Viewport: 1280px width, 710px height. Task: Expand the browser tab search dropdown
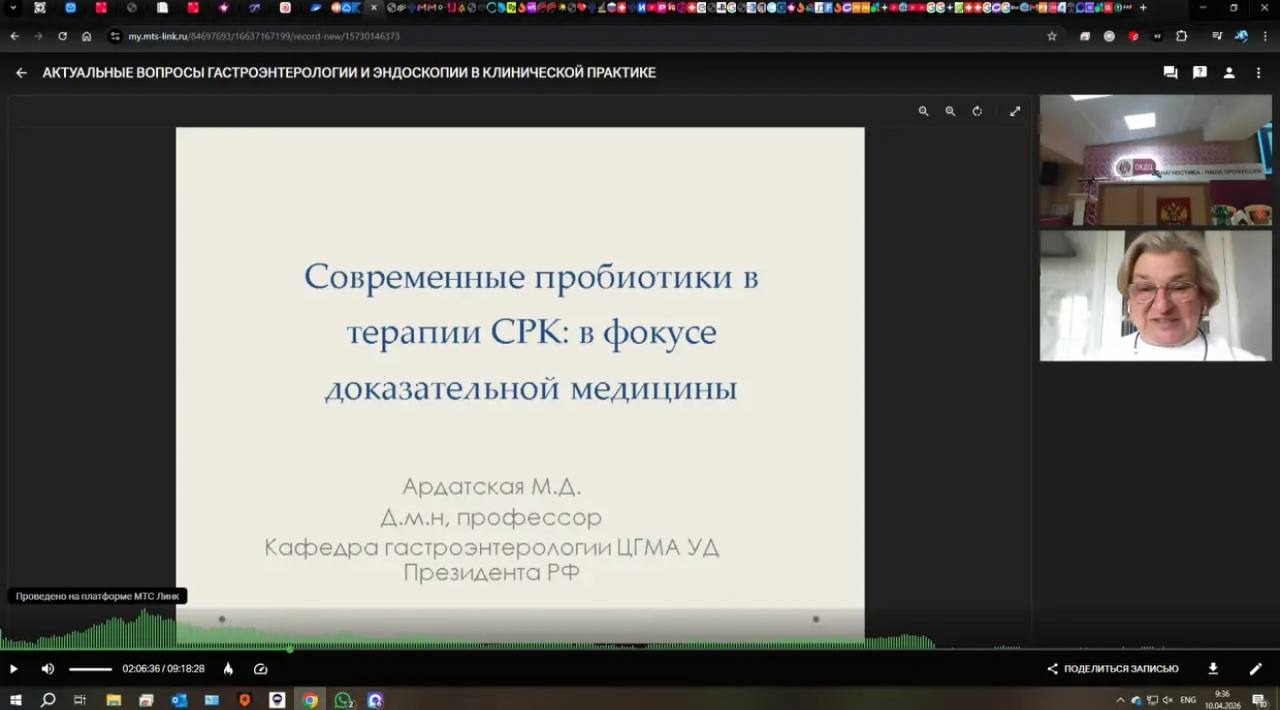click(14, 8)
